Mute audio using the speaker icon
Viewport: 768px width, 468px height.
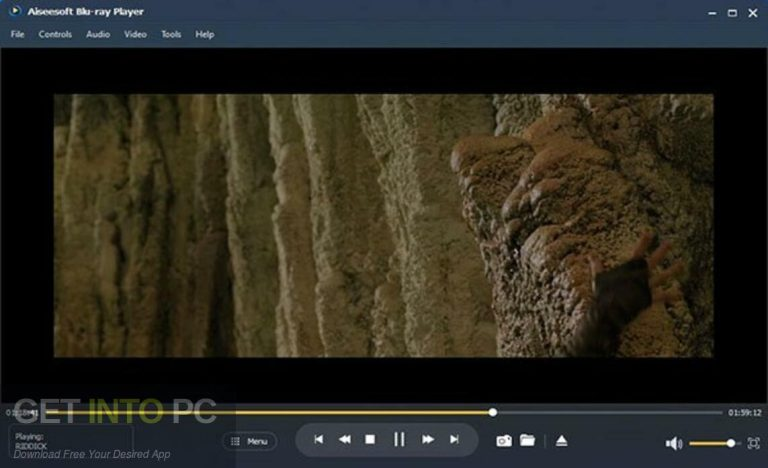click(x=674, y=443)
